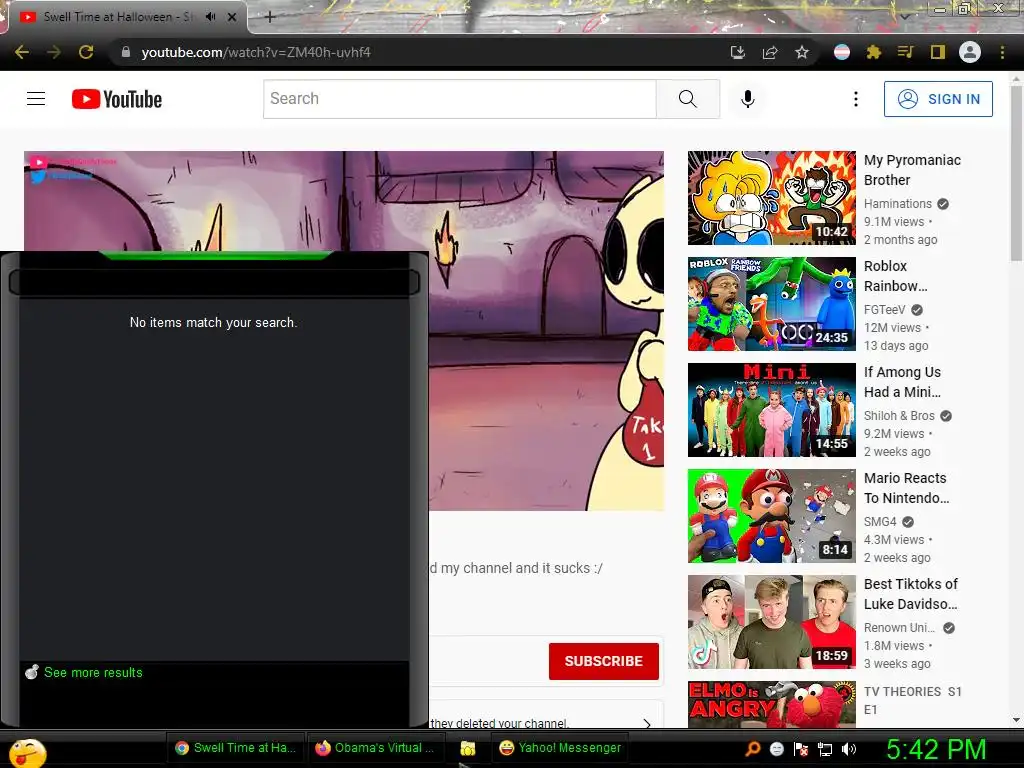Open the Chrome profile avatar icon
1024x768 pixels.
pyautogui.click(x=970, y=52)
